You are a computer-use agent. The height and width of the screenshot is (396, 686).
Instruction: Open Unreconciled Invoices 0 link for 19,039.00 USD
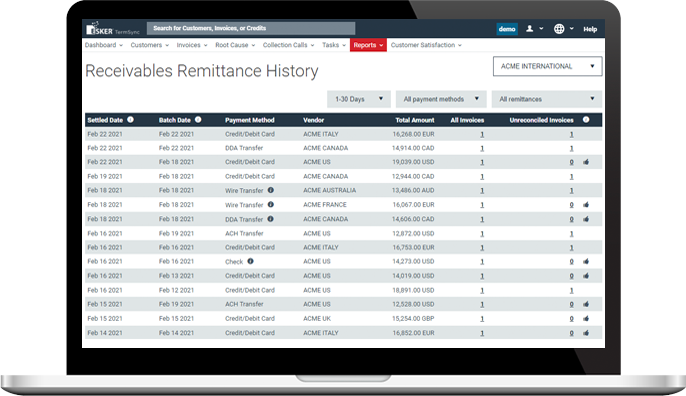(571, 162)
